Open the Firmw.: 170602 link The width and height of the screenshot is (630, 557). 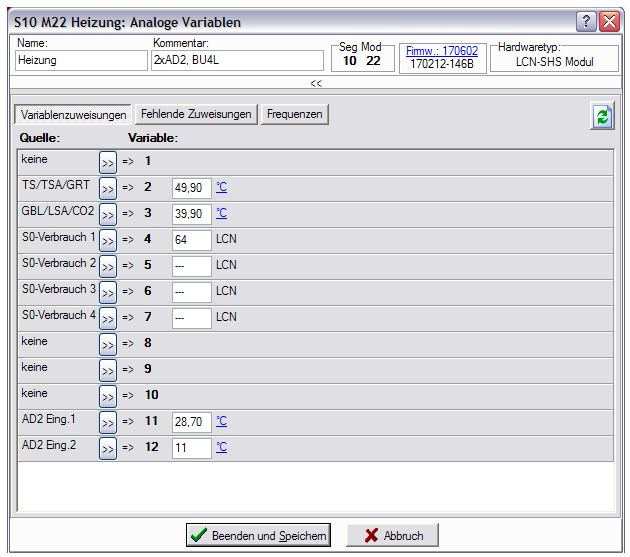(x=442, y=49)
